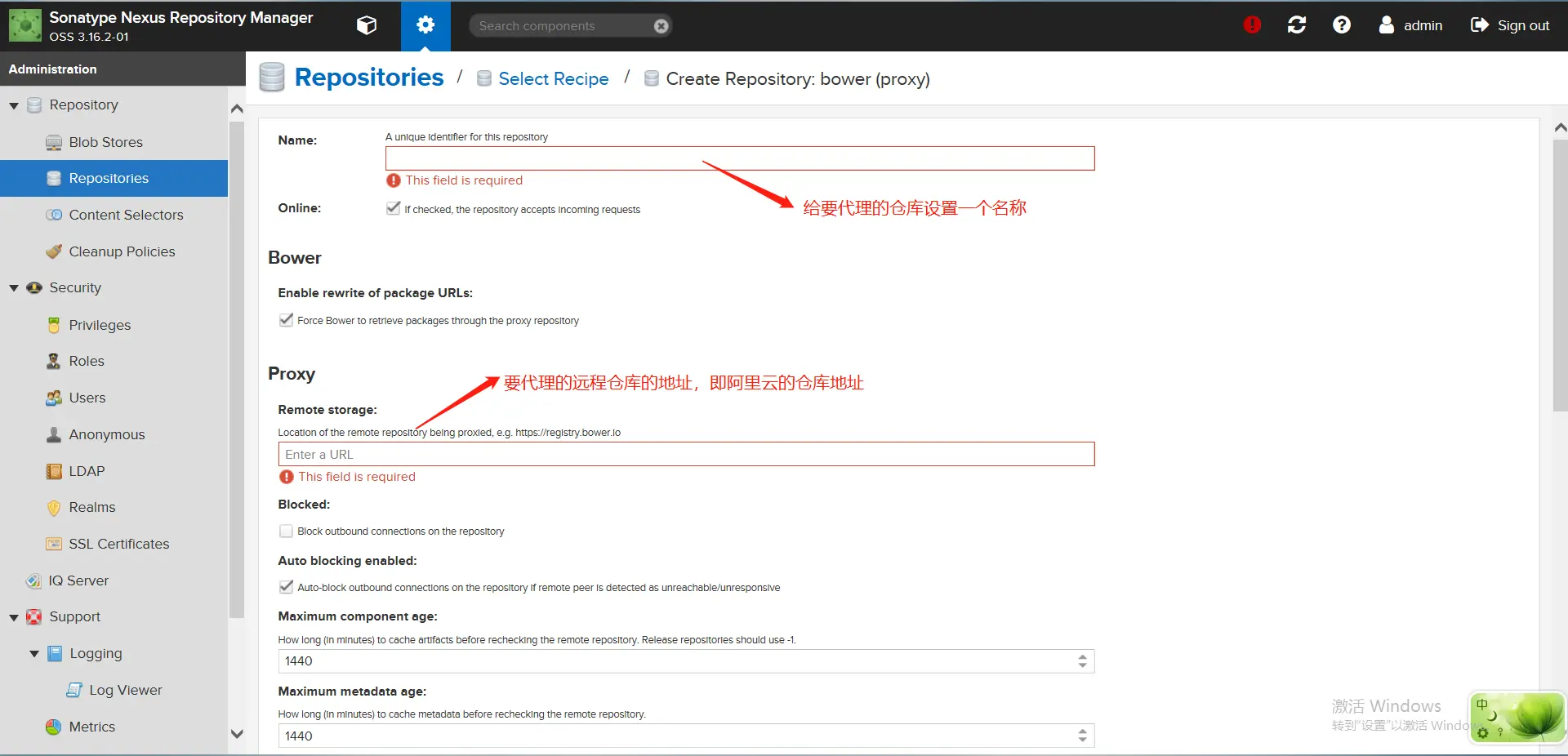
Task: Increase Maximum component age value
Action: 1083,656
